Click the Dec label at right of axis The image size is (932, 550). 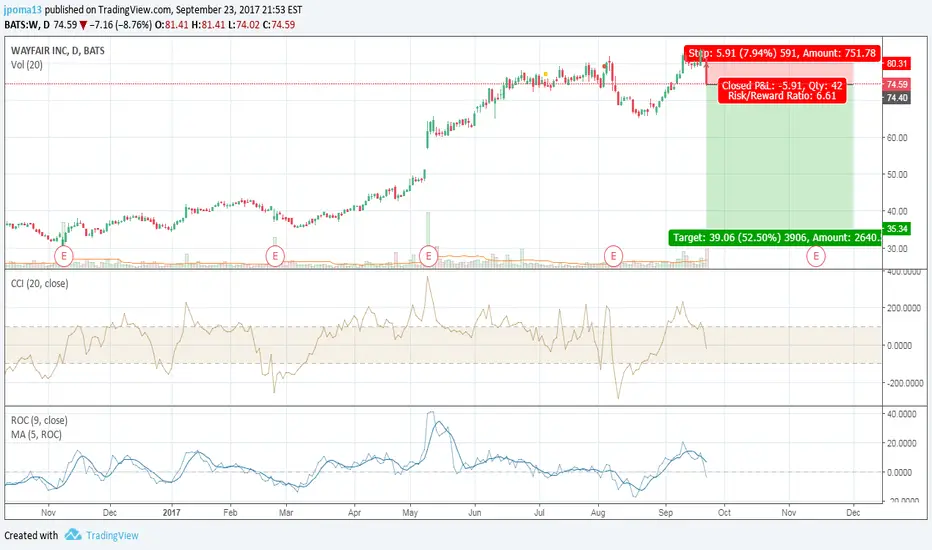(x=853, y=513)
